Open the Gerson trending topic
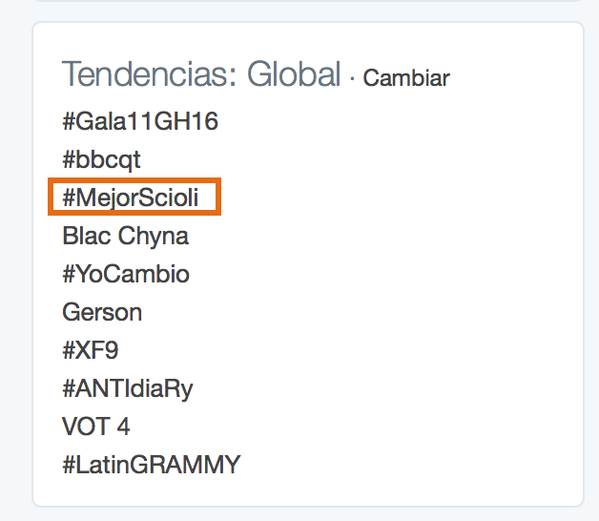Viewport: 599px width, 521px height. (102, 312)
